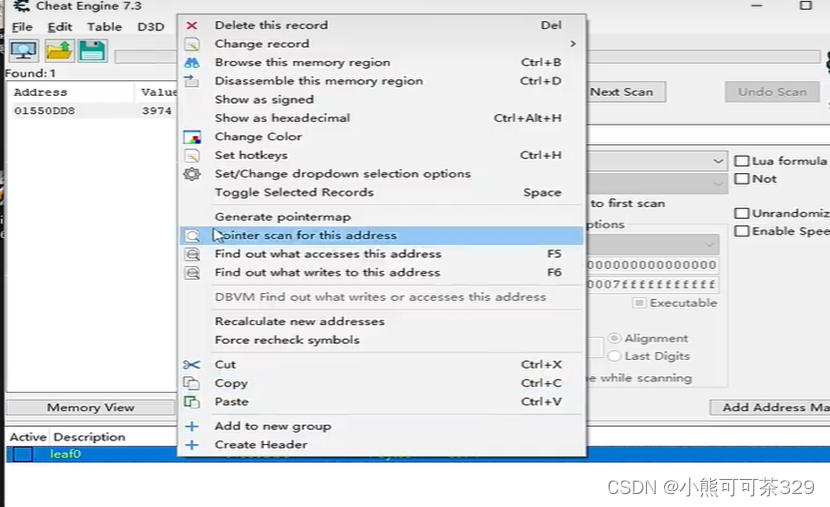Click the Active column header
Viewport: 830px width, 507px height.
point(28,437)
